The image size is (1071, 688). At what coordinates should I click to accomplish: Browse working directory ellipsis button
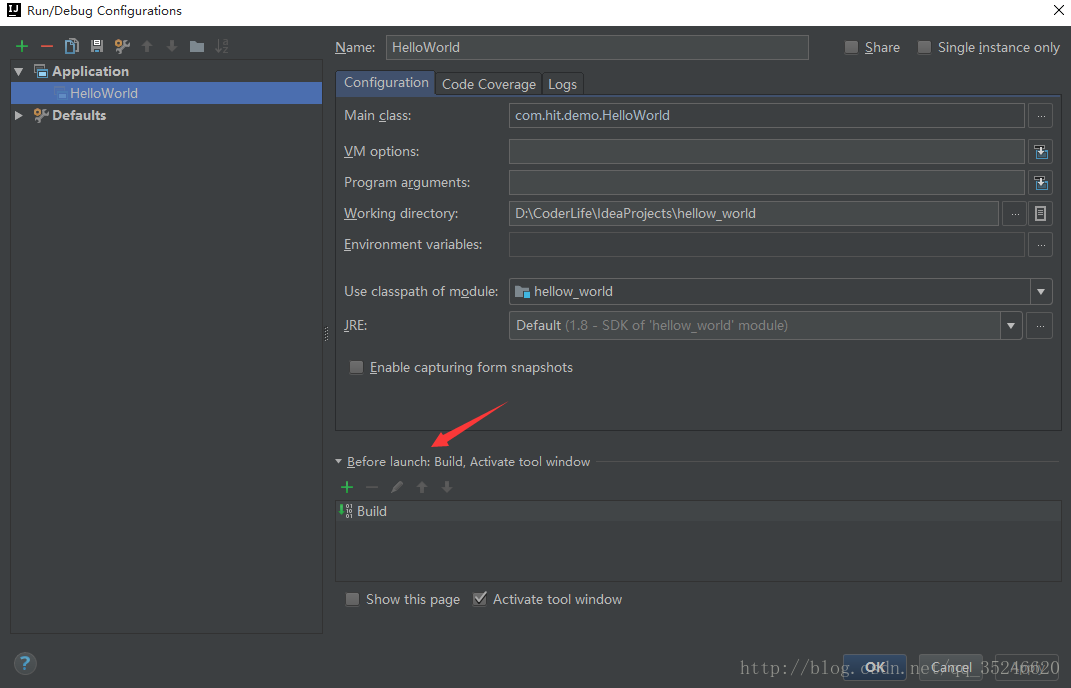1015,214
